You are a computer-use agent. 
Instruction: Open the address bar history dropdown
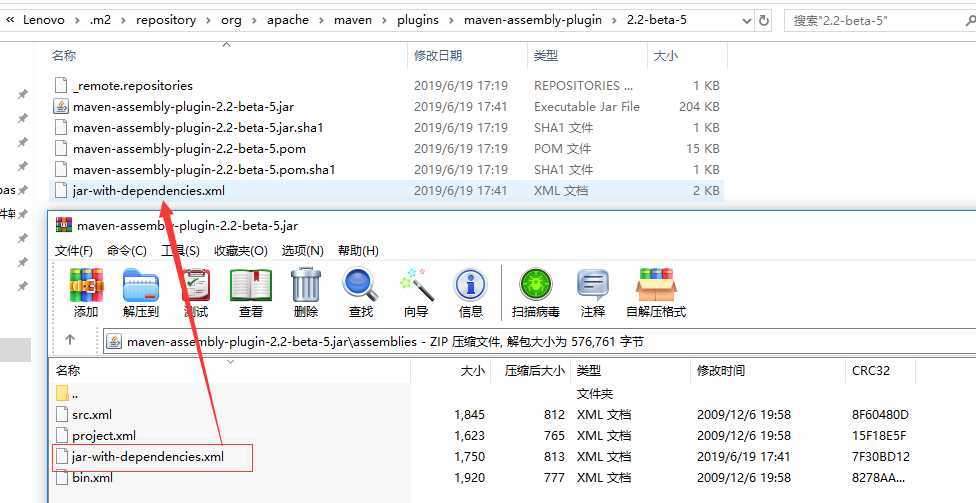747,21
